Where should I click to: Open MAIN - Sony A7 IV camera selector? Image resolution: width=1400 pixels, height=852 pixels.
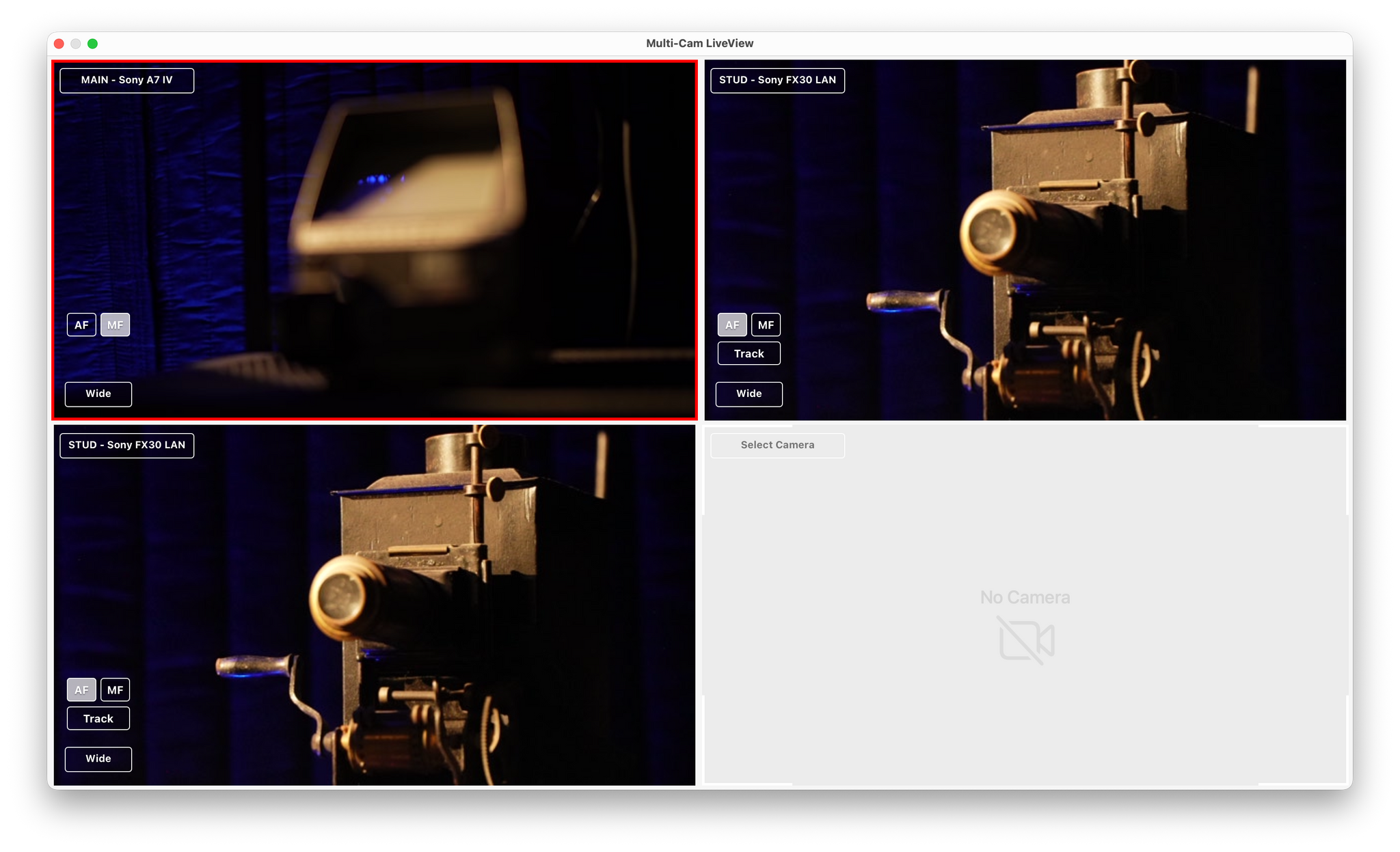pos(126,80)
